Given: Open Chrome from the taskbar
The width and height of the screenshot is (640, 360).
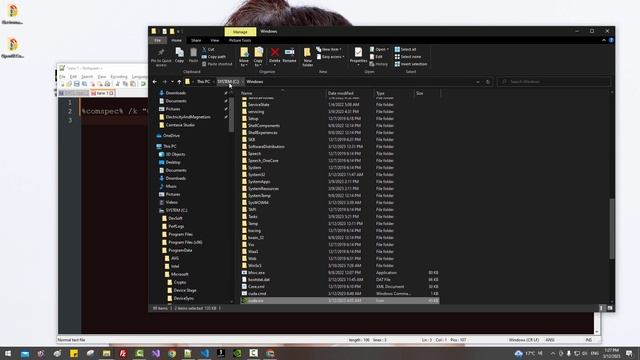Looking at the screenshot, I should pyautogui.click(x=172, y=353).
